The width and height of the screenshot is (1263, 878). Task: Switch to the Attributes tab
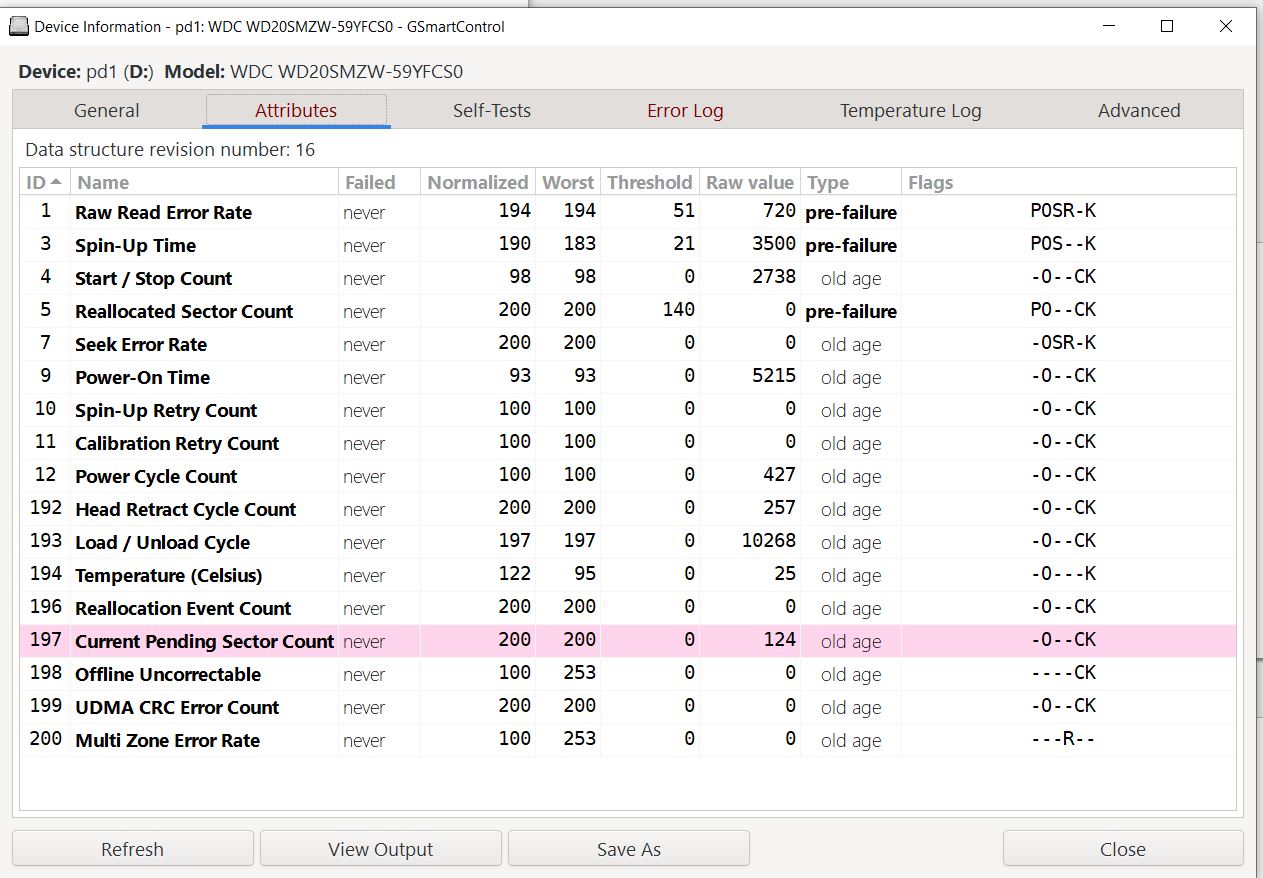tap(296, 111)
